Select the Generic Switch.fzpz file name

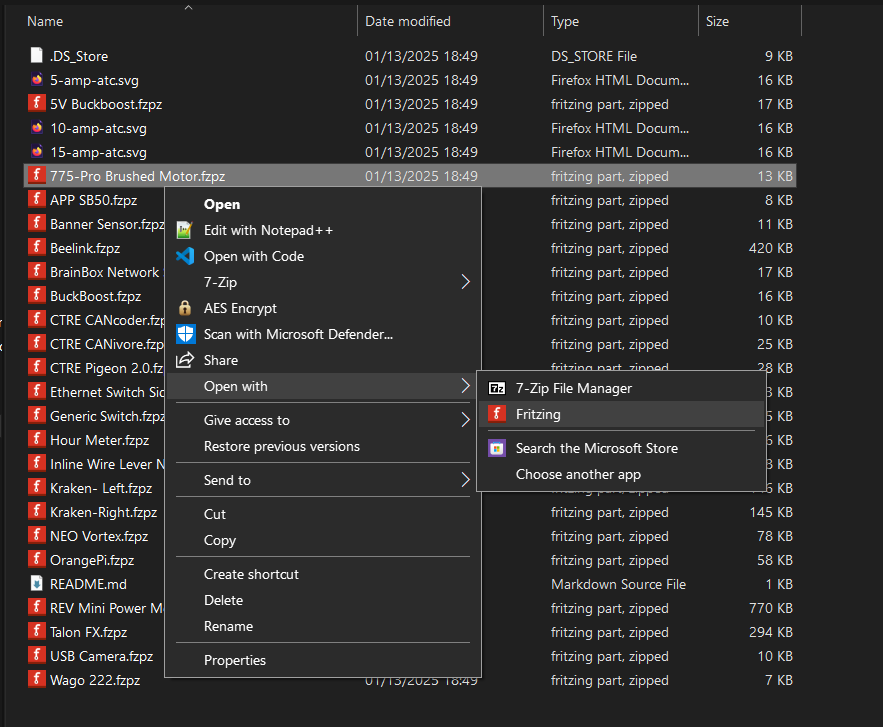(107, 416)
